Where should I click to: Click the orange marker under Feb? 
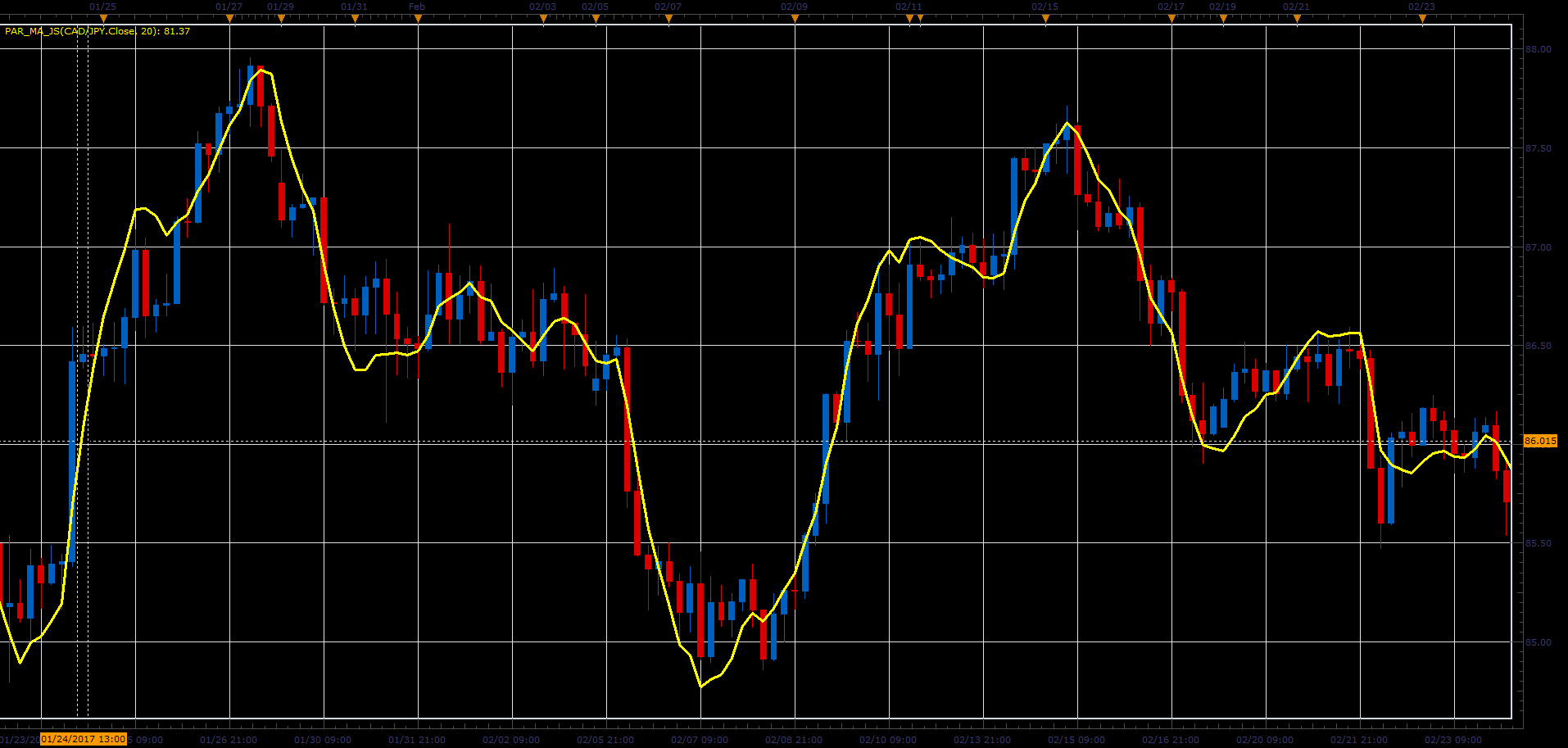pyautogui.click(x=418, y=19)
